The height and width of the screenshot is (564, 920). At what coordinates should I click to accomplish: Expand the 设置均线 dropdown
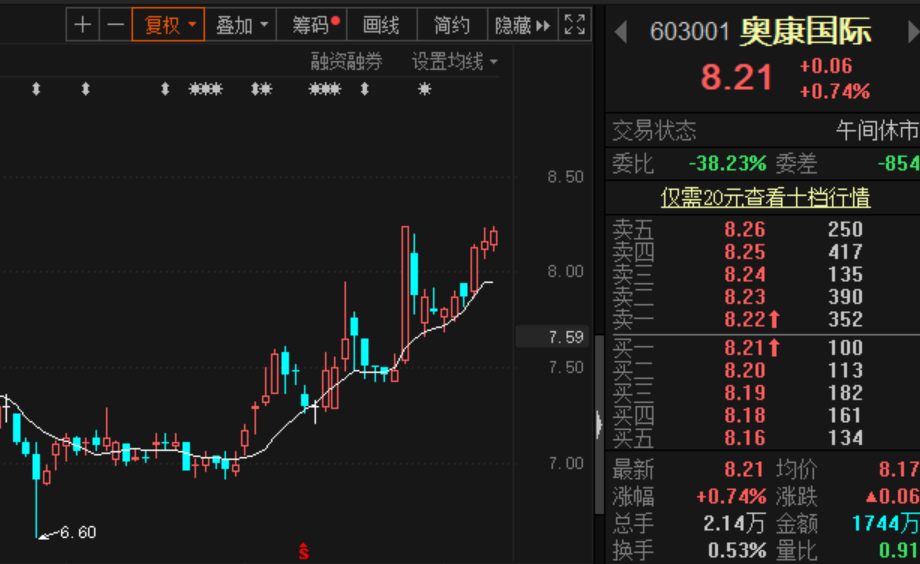tap(455, 62)
